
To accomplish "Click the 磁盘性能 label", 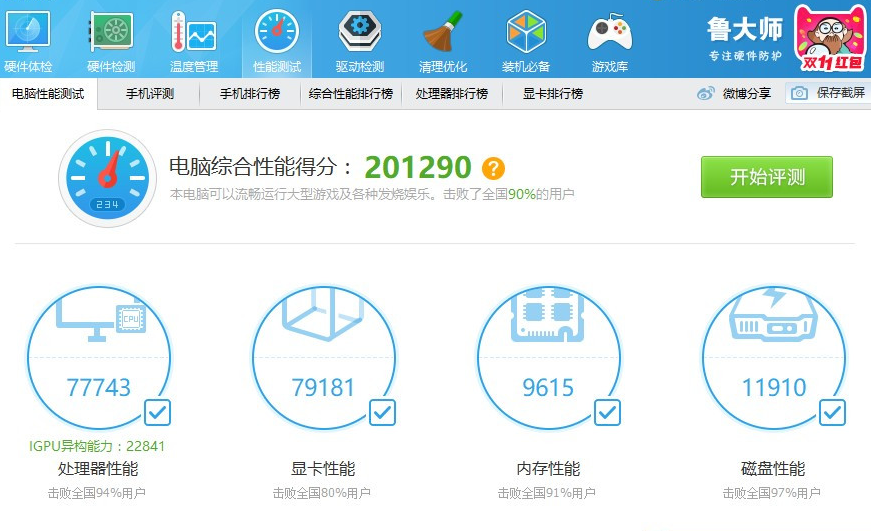I will [x=773, y=469].
